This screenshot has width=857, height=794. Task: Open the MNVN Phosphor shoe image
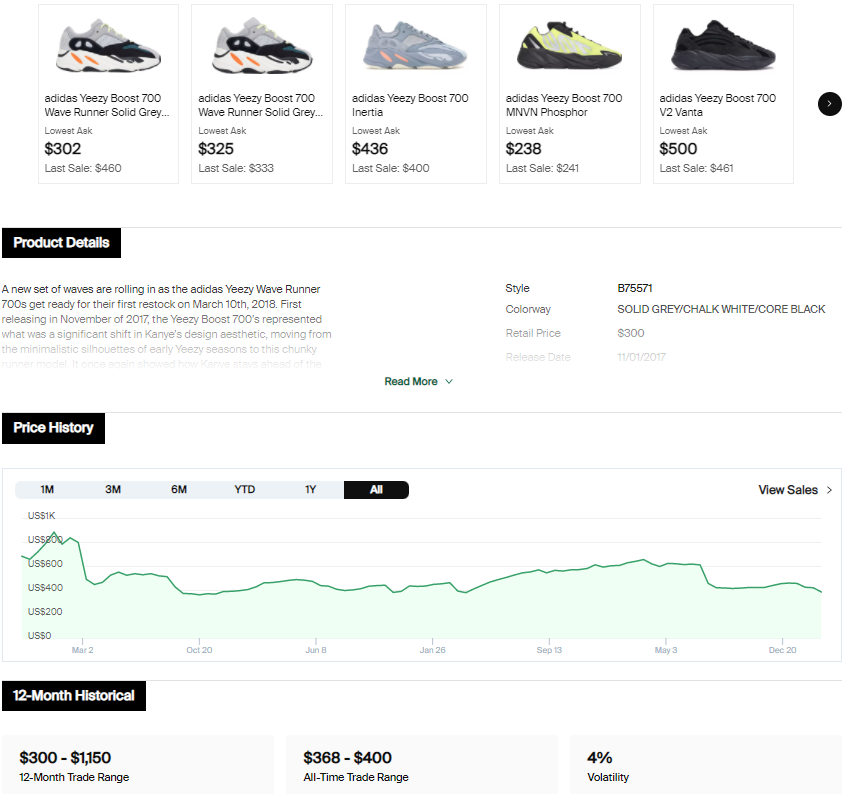[569, 47]
